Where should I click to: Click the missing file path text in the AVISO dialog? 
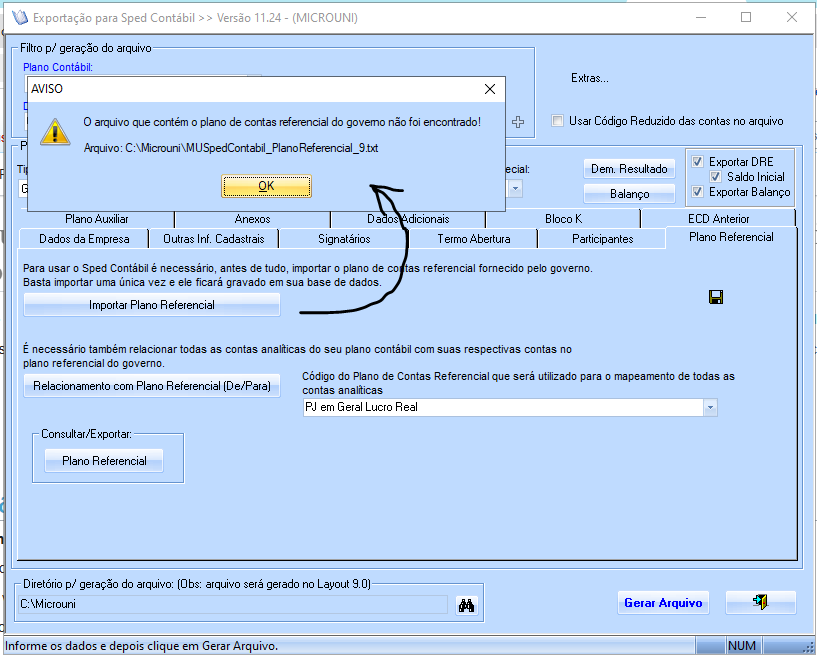click(x=231, y=148)
